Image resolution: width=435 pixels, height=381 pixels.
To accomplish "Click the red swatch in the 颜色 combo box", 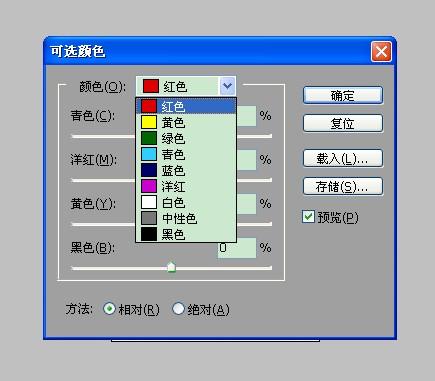I will pyautogui.click(x=151, y=86).
